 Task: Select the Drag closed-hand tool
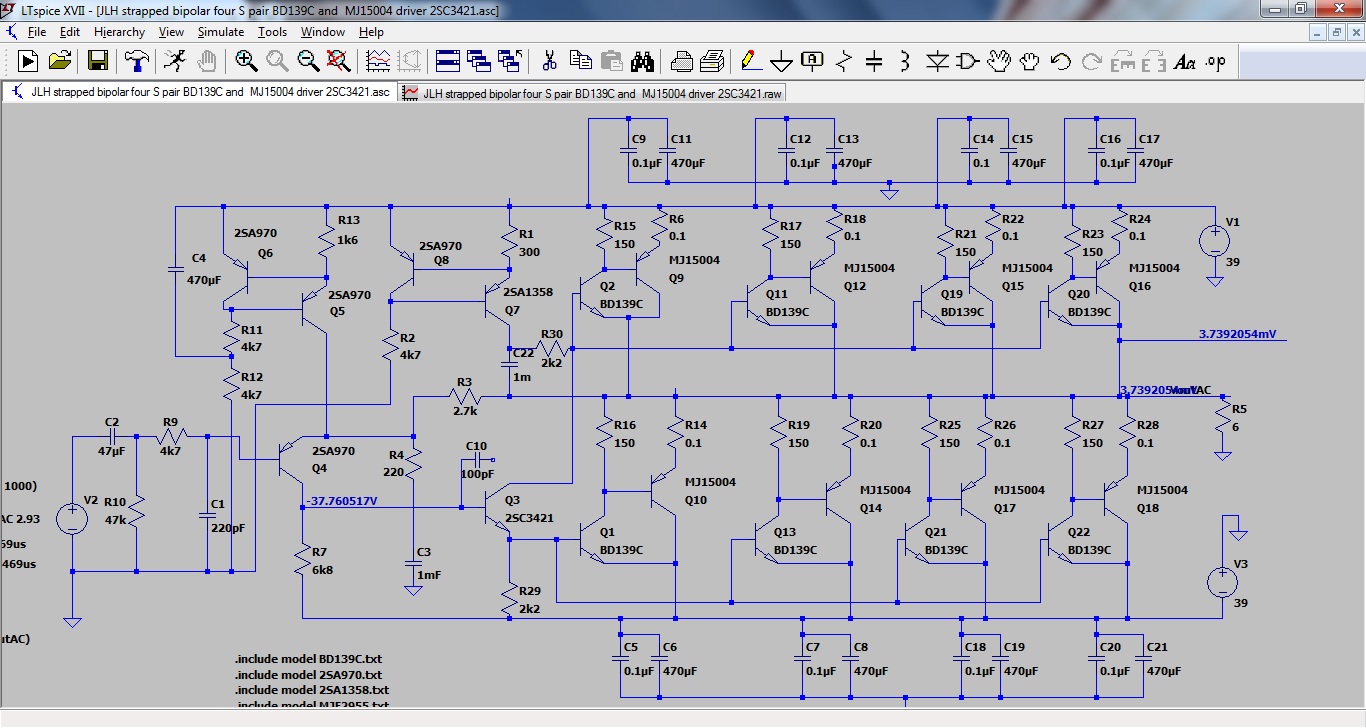click(x=1029, y=61)
